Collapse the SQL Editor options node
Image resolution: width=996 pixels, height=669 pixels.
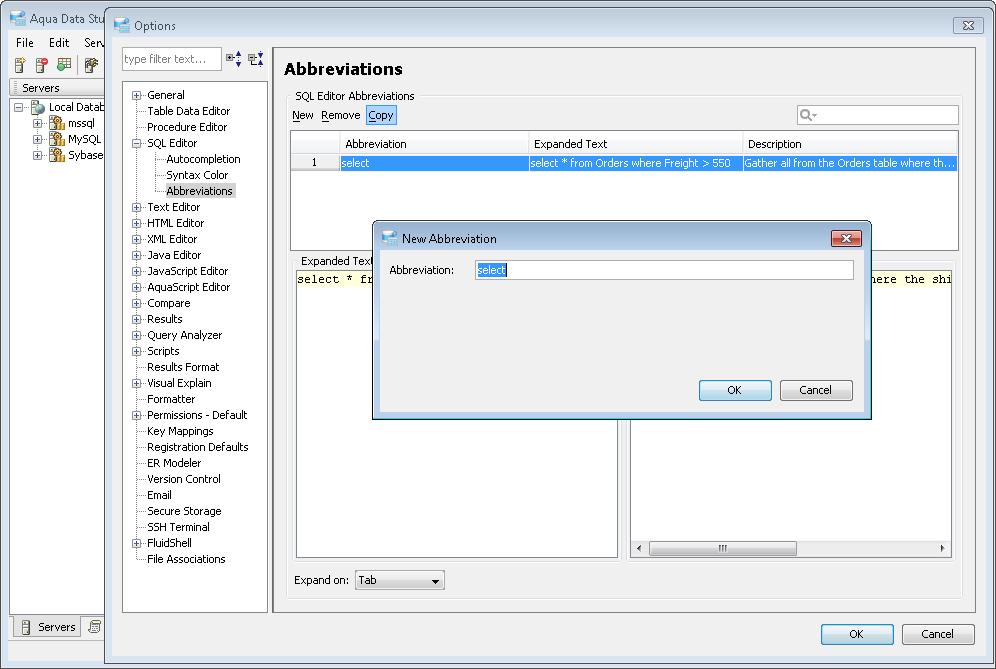pyautogui.click(x=137, y=144)
